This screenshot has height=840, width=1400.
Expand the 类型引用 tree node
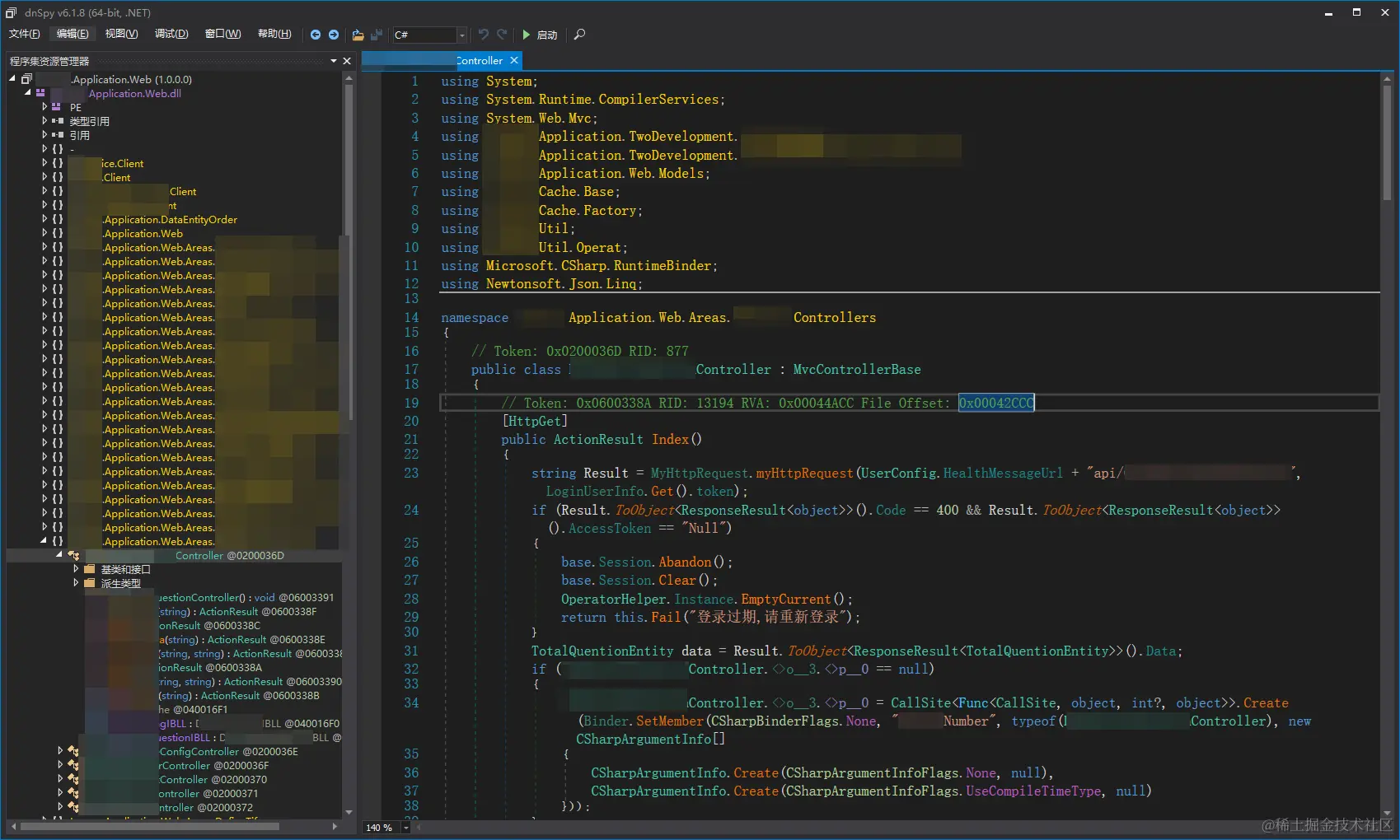pyautogui.click(x=44, y=121)
